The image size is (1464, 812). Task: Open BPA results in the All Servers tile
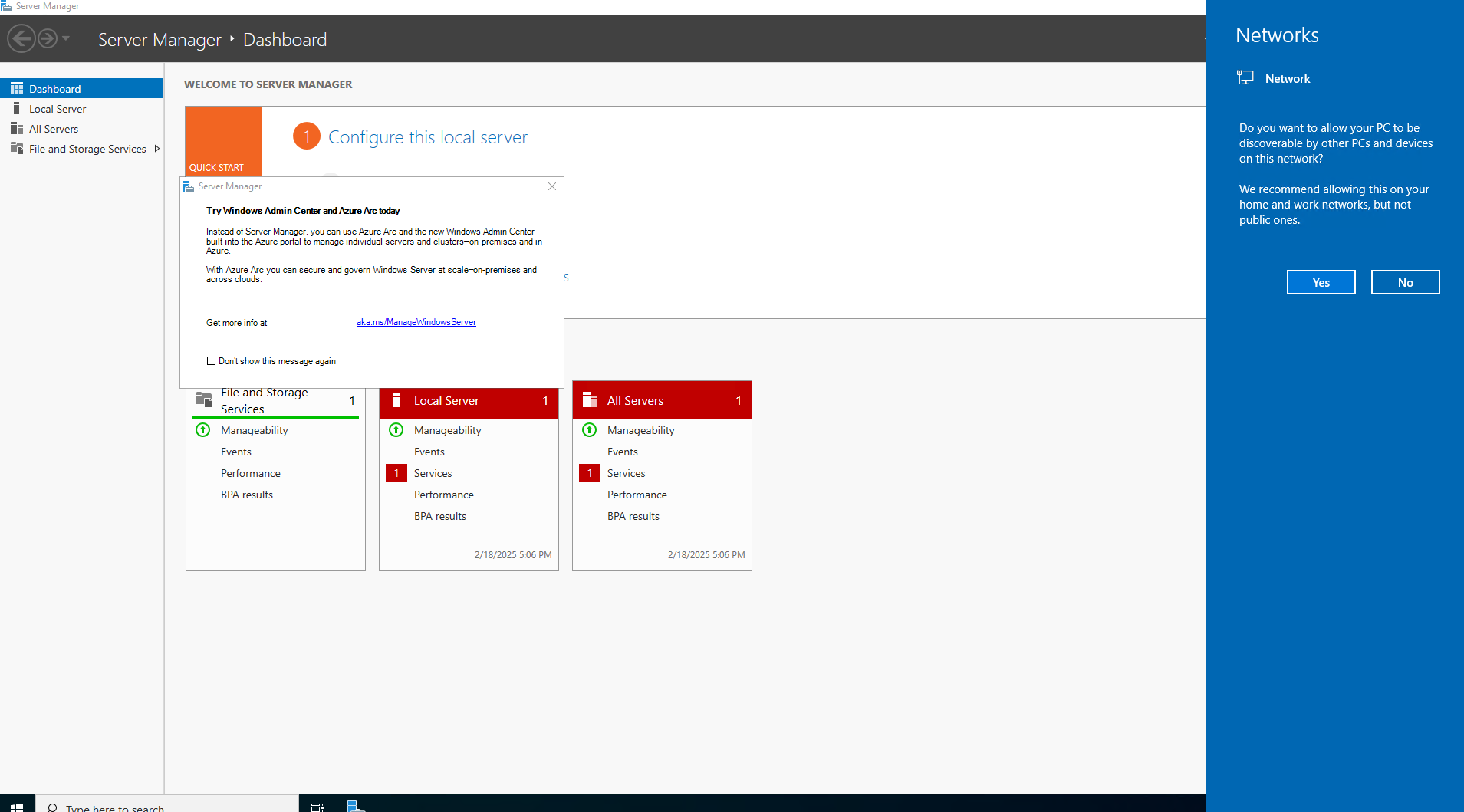633,517
